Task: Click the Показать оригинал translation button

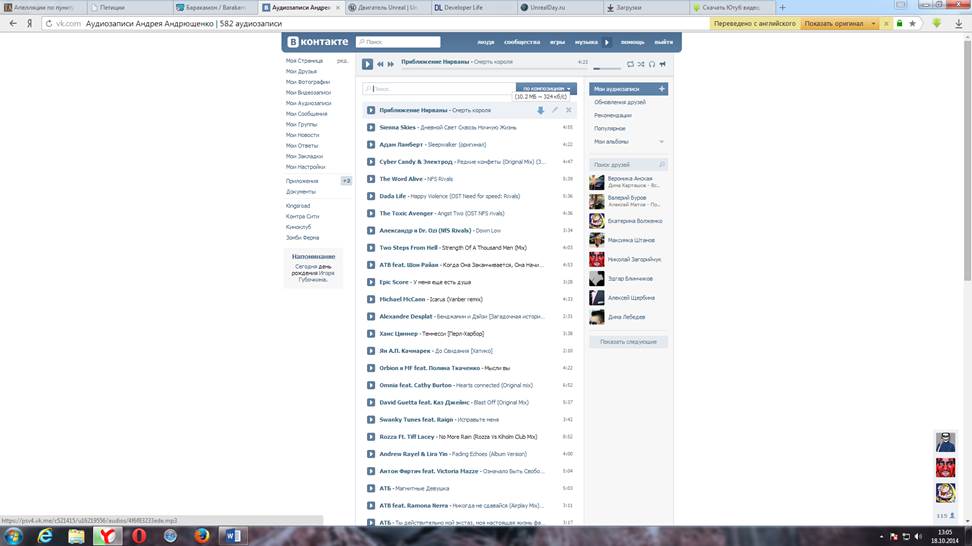Action: pos(834,24)
